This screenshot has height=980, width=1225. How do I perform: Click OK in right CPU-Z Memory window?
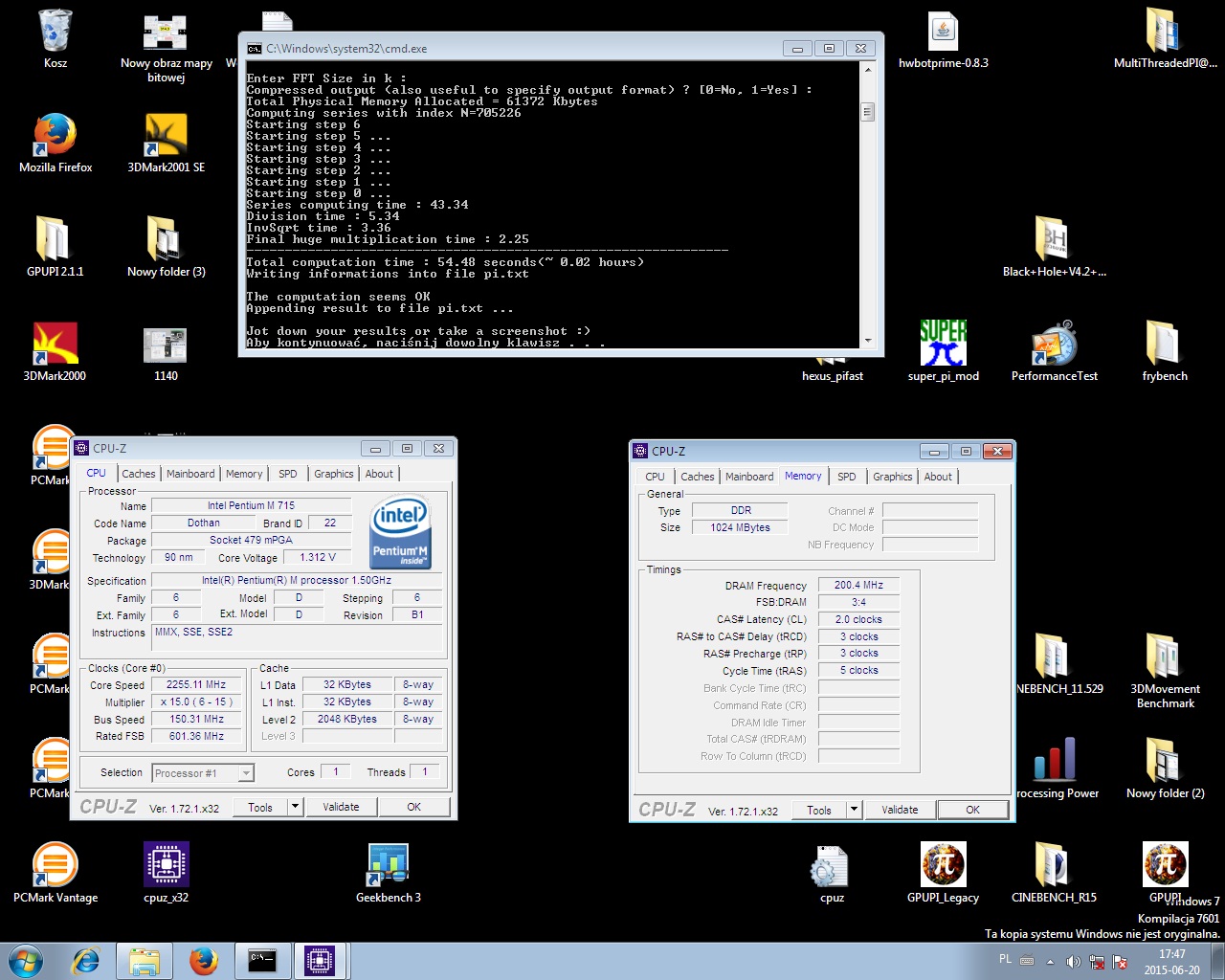(x=972, y=810)
